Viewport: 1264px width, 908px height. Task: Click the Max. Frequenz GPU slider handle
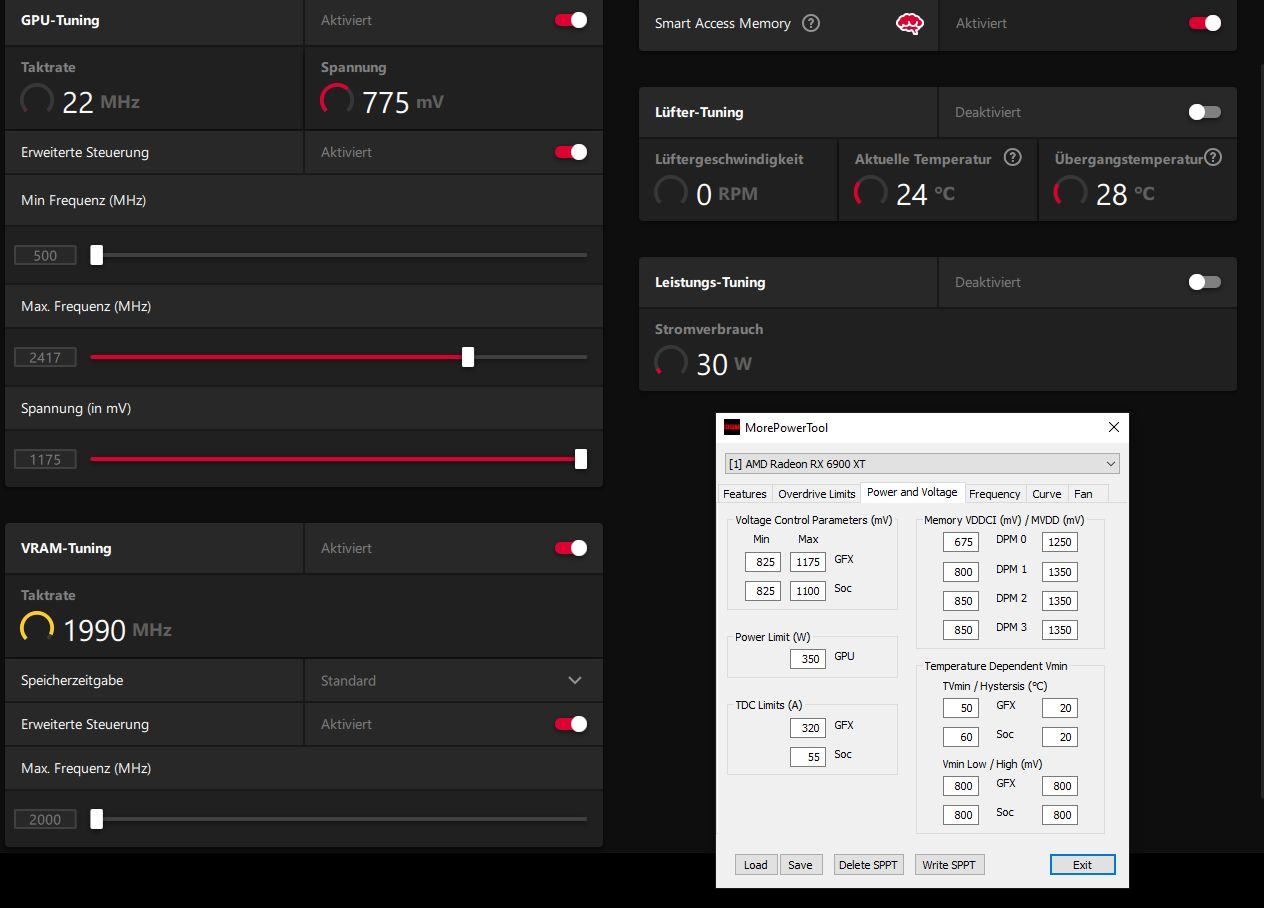(468, 357)
